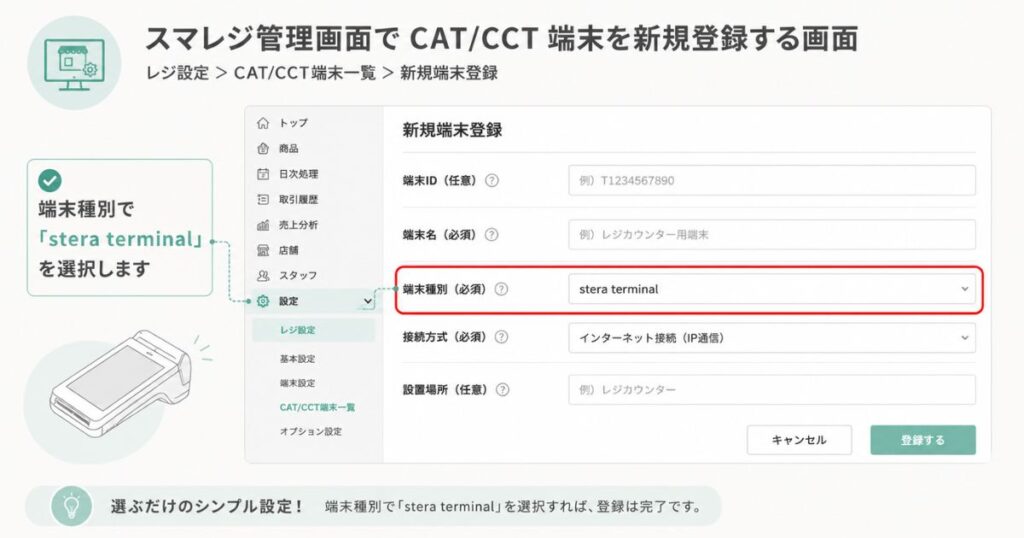1024x538 pixels.
Task: Collapse the 設定 menu chevron
Action: 368,301
